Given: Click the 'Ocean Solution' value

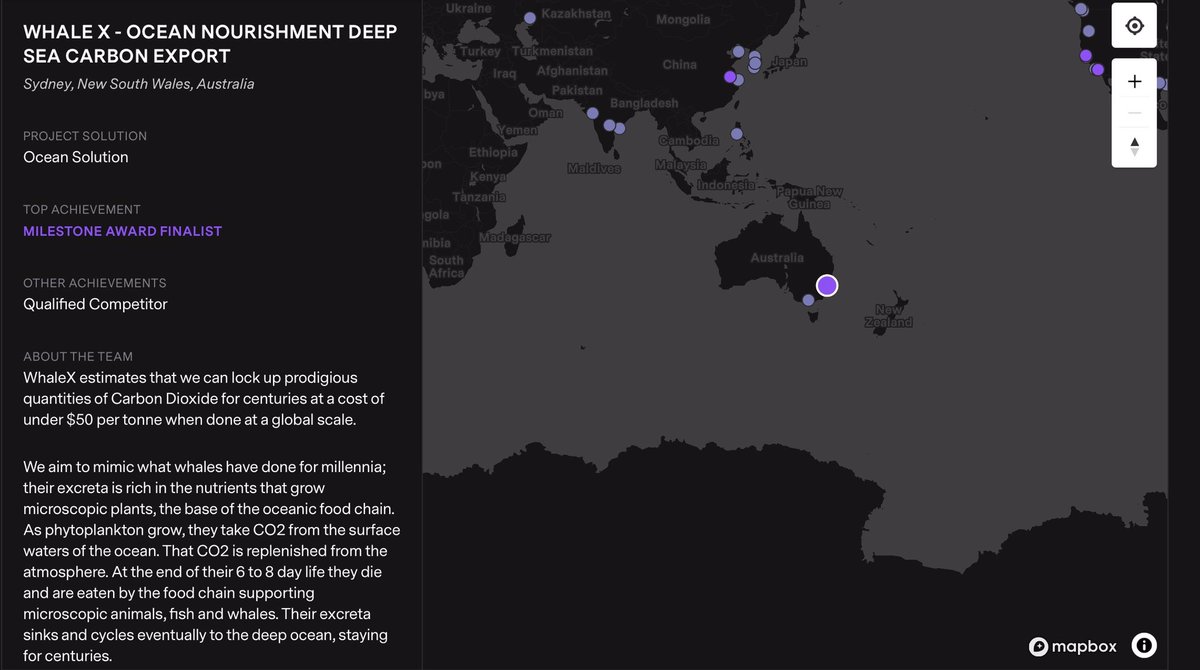Looking at the screenshot, I should click(x=76, y=157).
